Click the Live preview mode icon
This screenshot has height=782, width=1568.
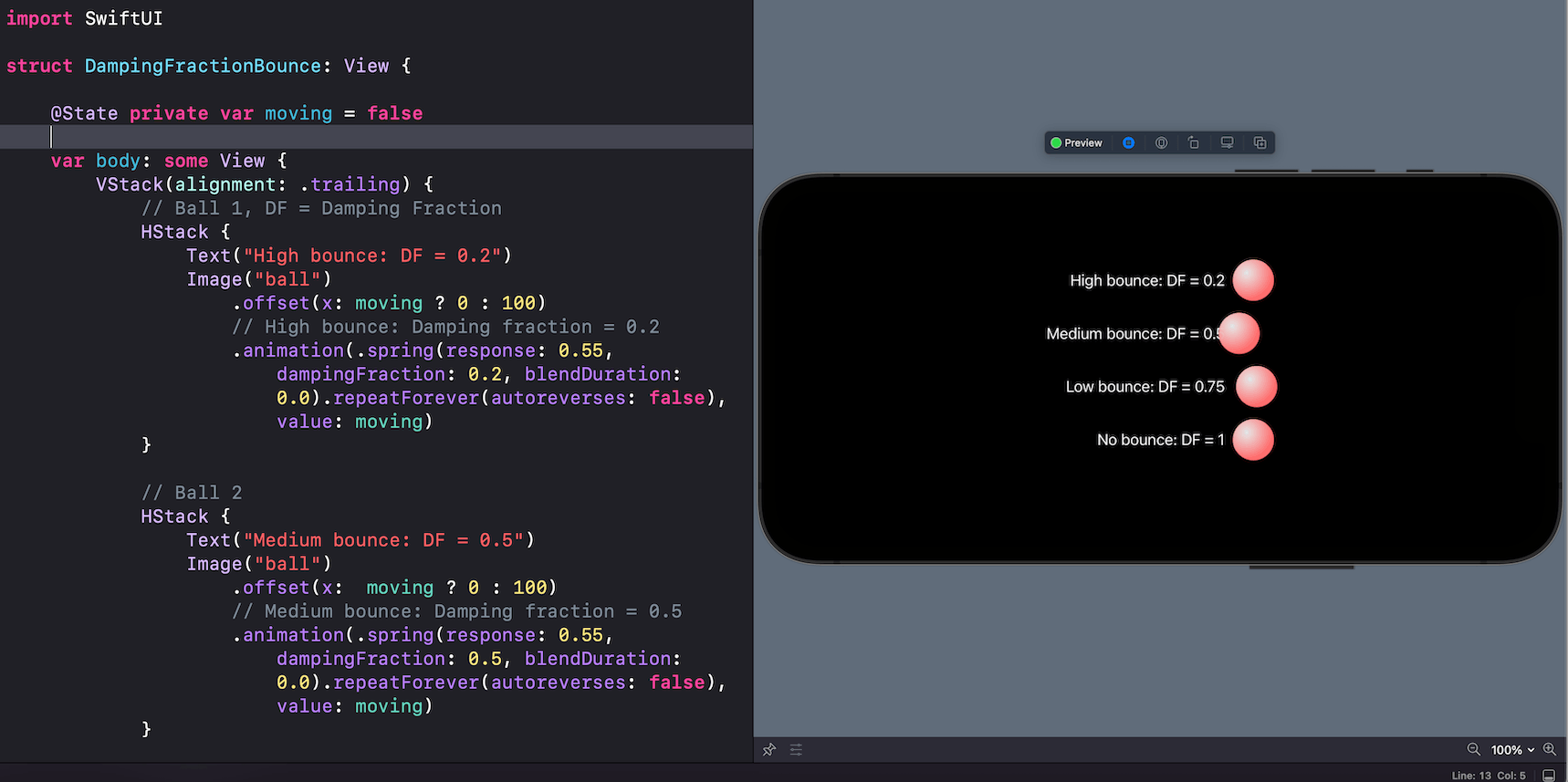[x=1129, y=143]
